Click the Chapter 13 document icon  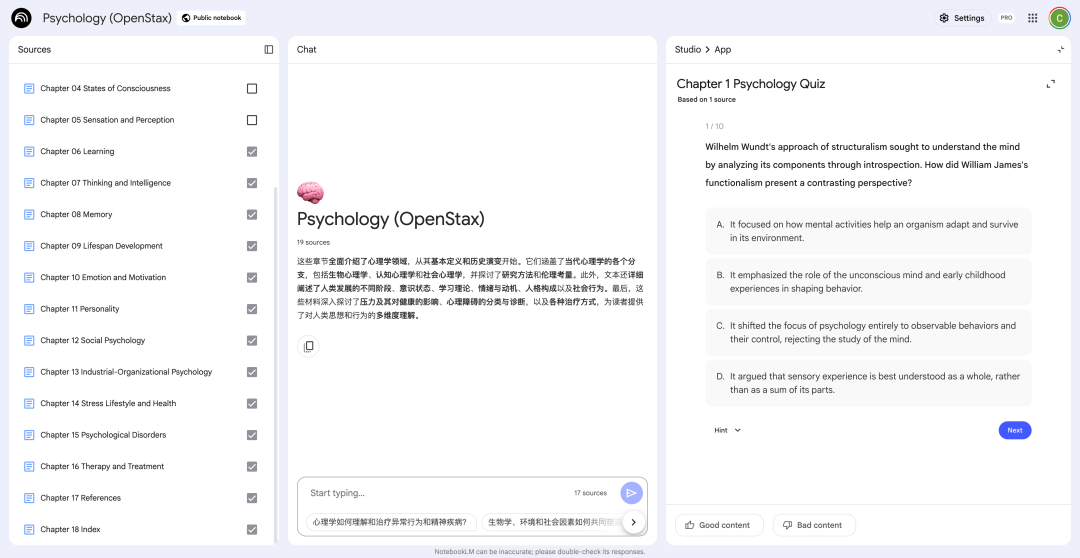(x=29, y=372)
